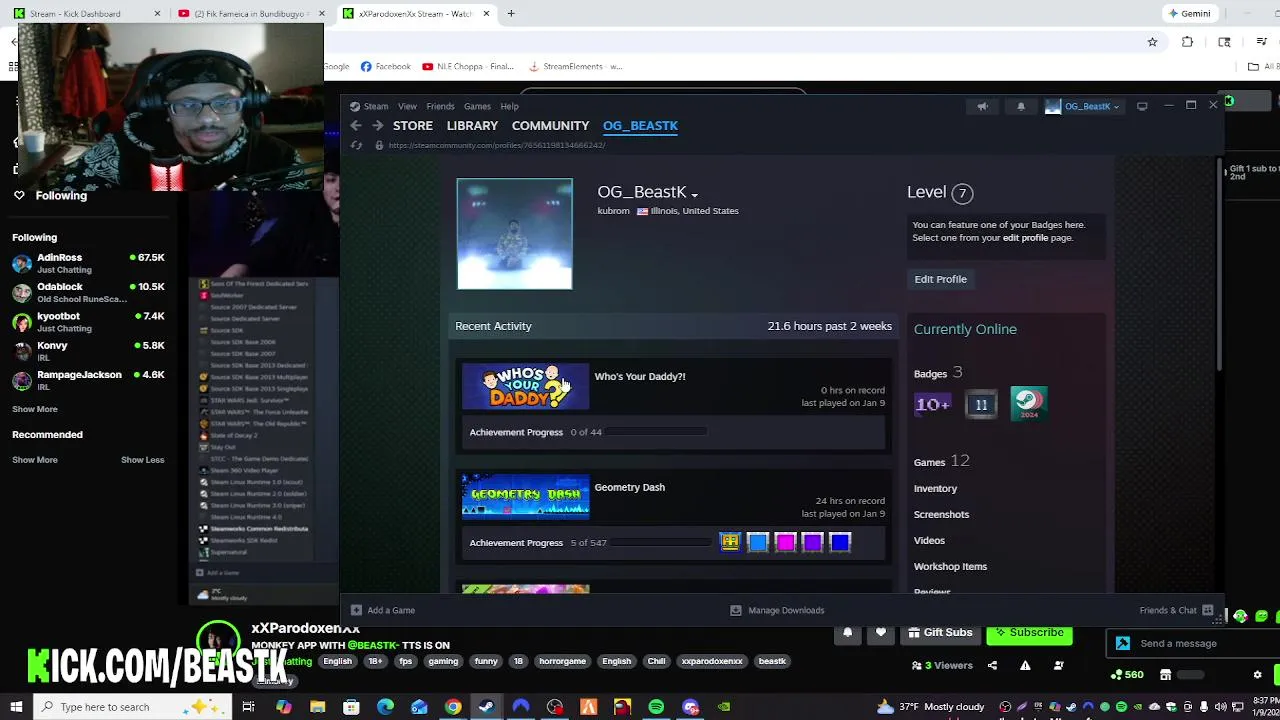Open the first yellow Geometry Dash achievement icon
Image resolution: width=1280 pixels, height=720 pixels.
[730, 542]
